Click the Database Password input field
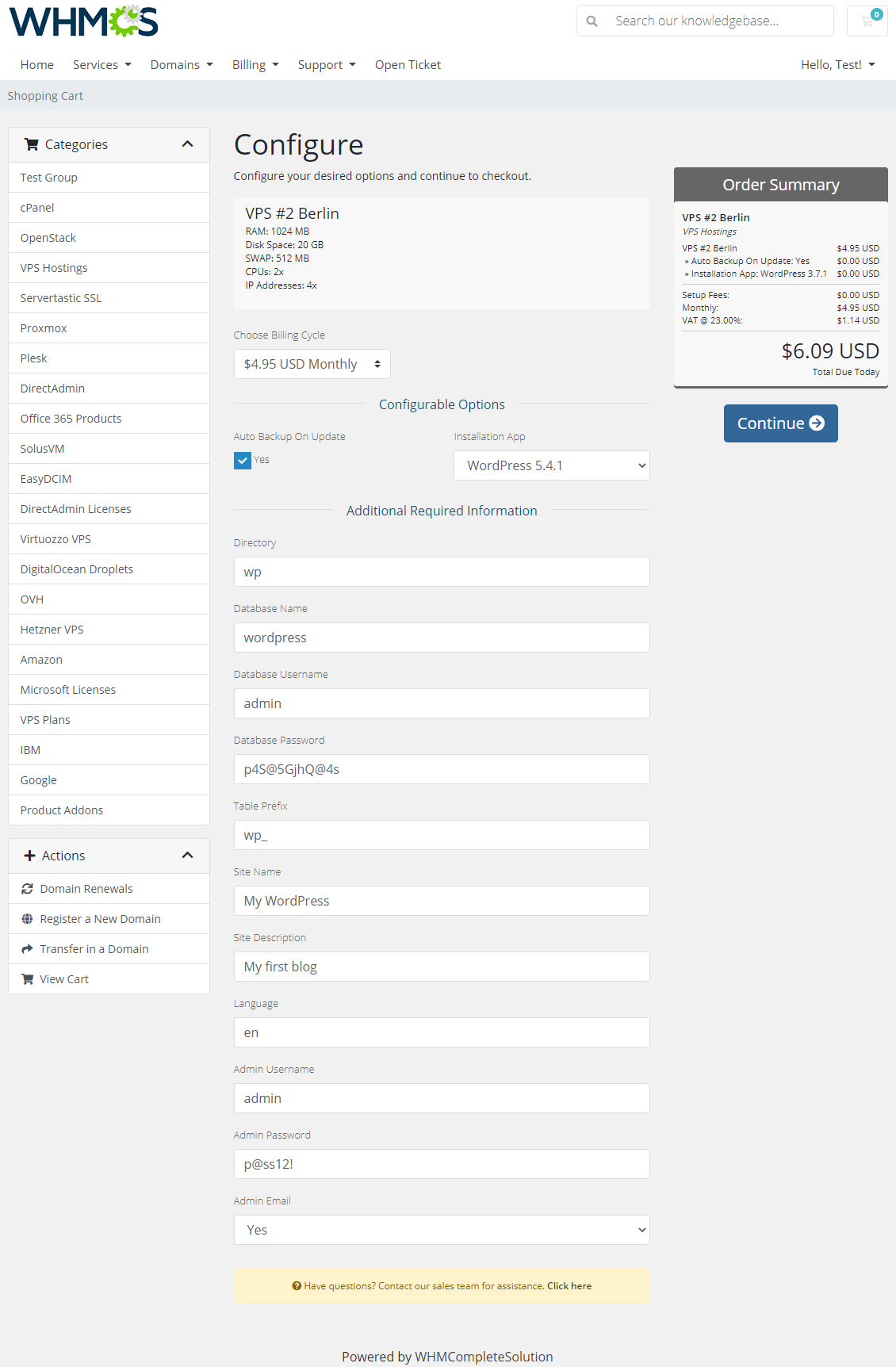Screen dimensions: 896x1367 (442, 769)
